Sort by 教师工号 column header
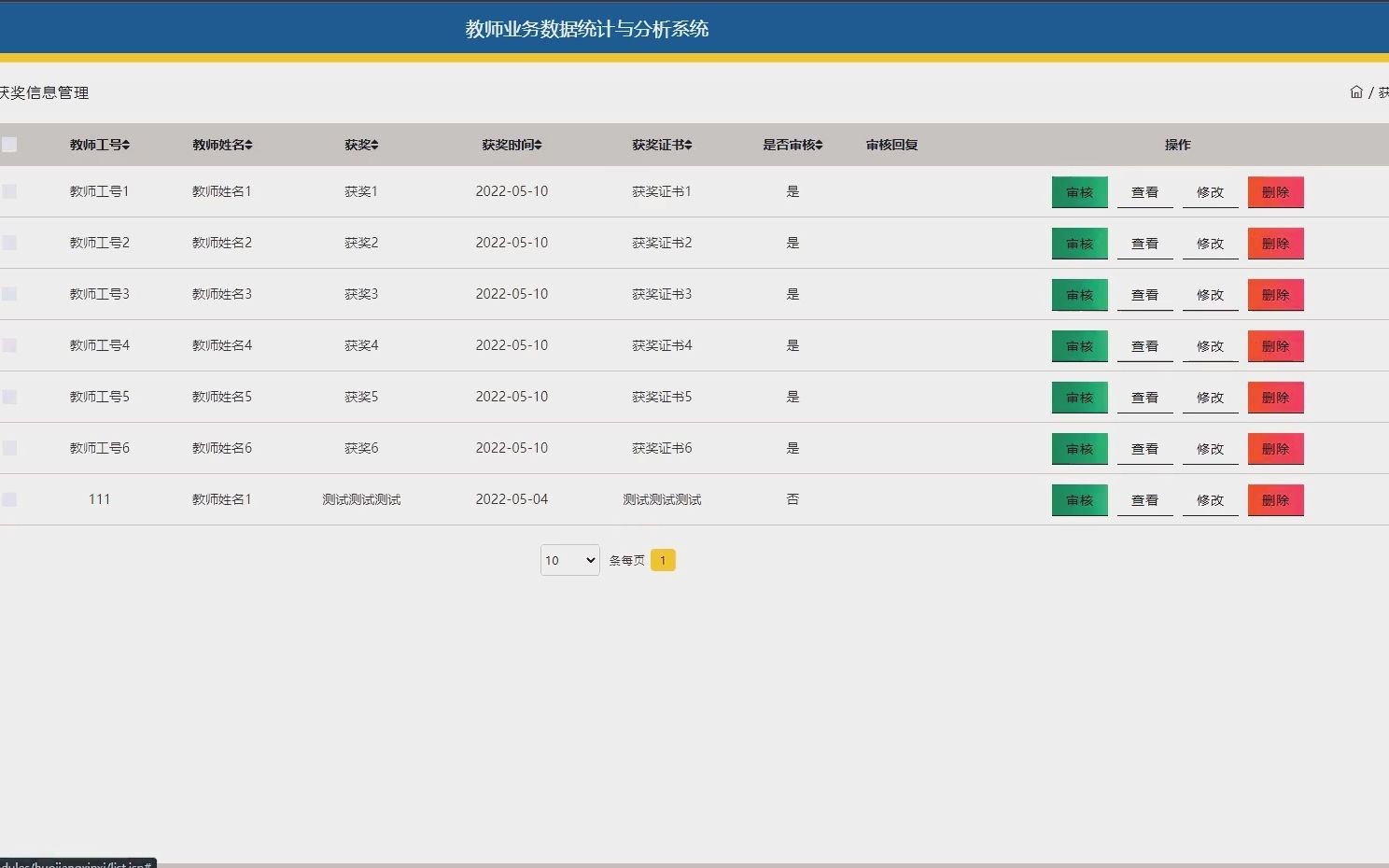1389x868 pixels. point(100,145)
